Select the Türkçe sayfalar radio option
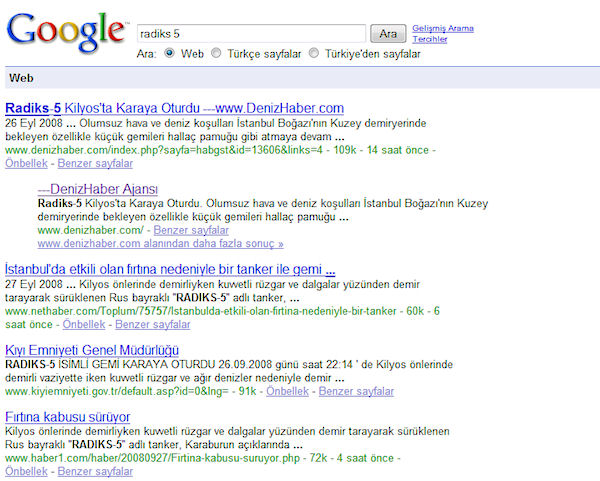600x481 pixels. (x=217, y=53)
